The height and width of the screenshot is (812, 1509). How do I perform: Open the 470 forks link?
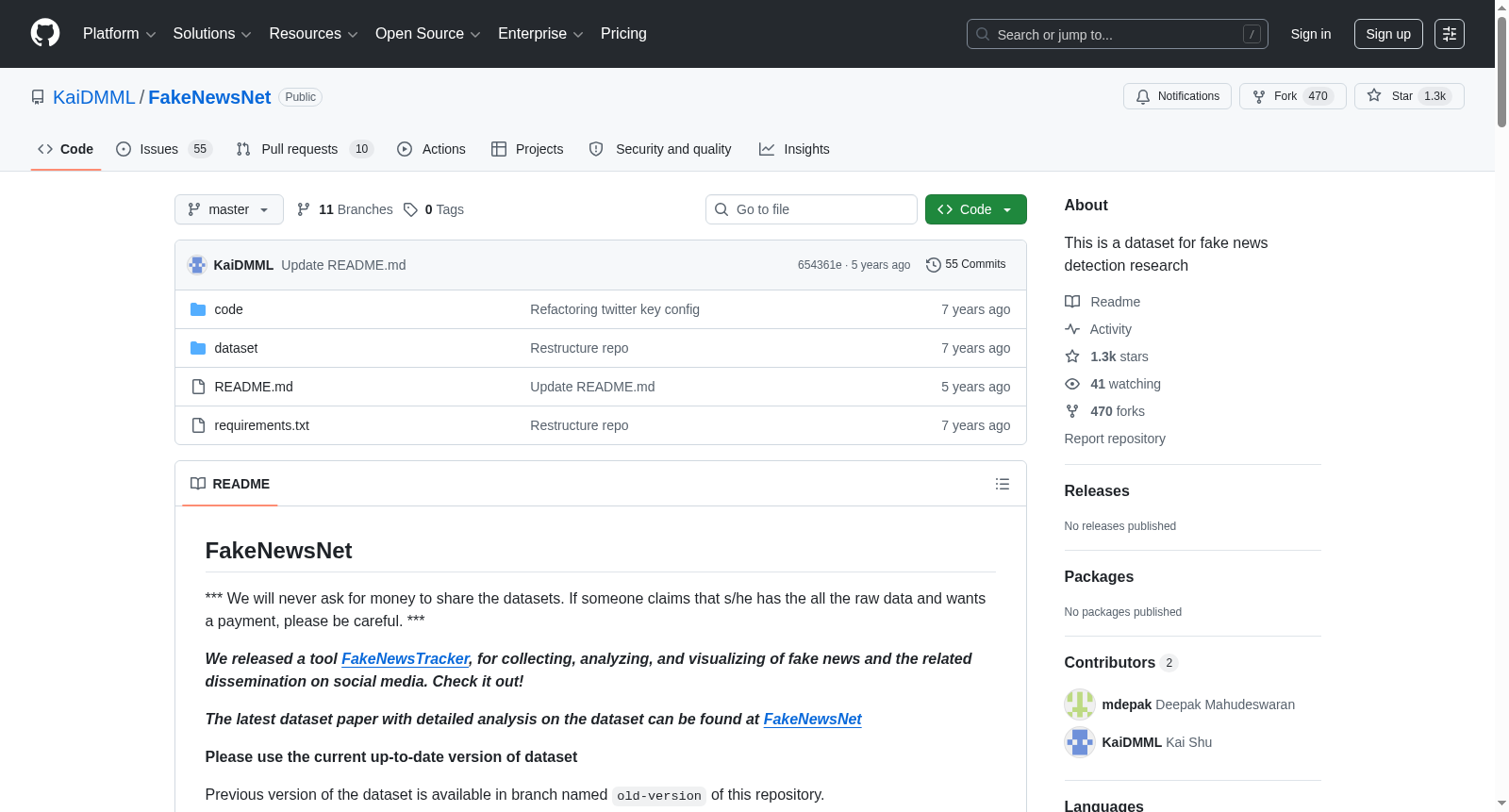click(x=1105, y=411)
